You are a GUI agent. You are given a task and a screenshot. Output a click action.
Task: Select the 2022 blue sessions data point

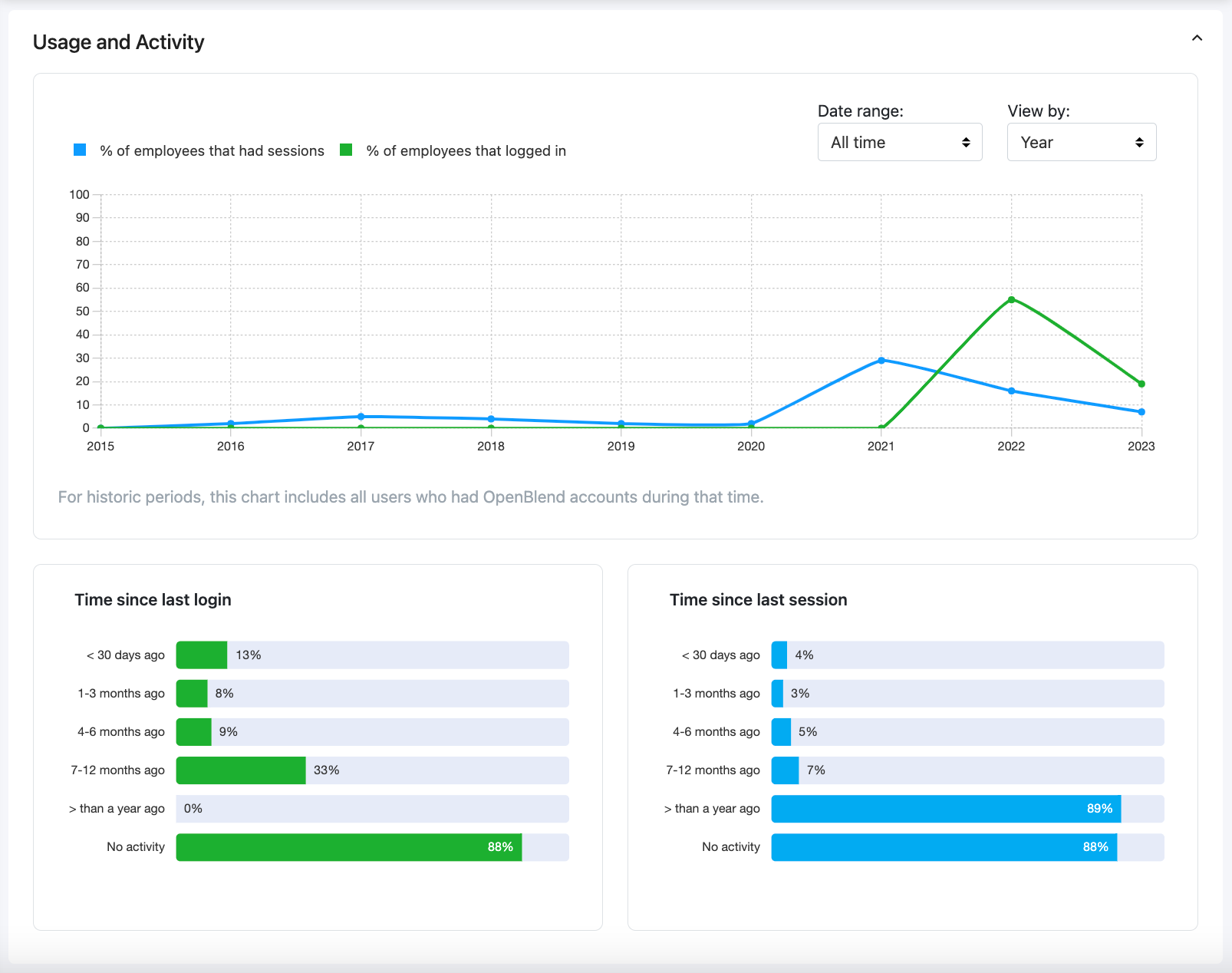click(x=1011, y=391)
